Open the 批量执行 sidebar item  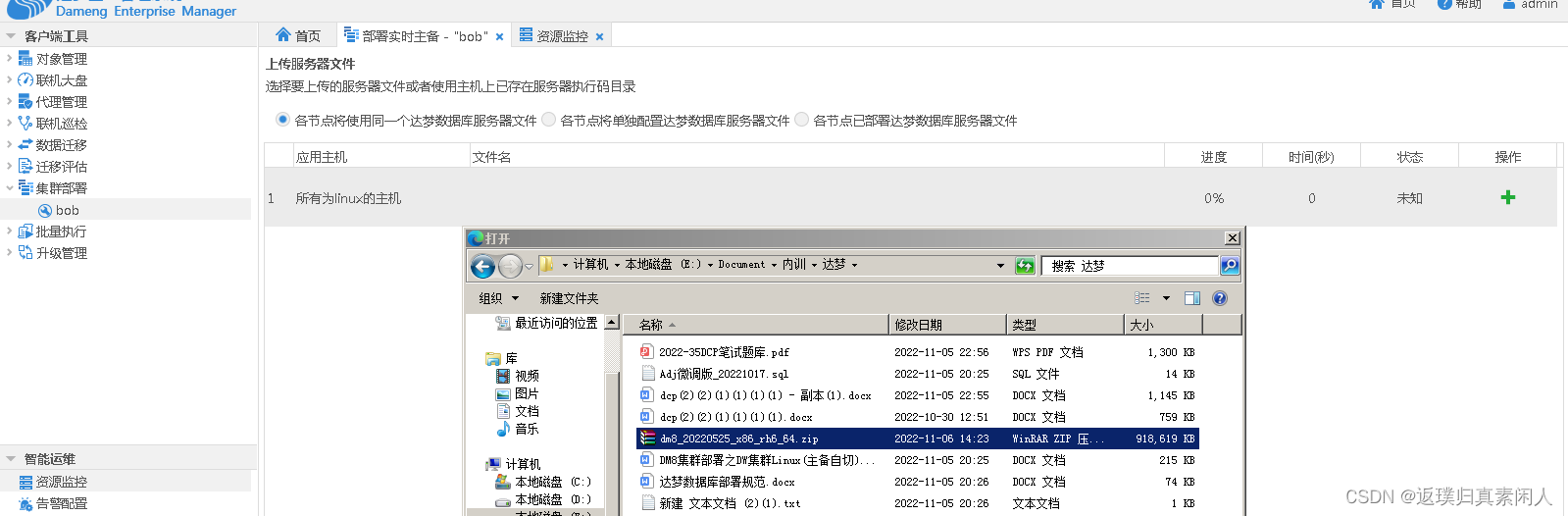[61, 232]
